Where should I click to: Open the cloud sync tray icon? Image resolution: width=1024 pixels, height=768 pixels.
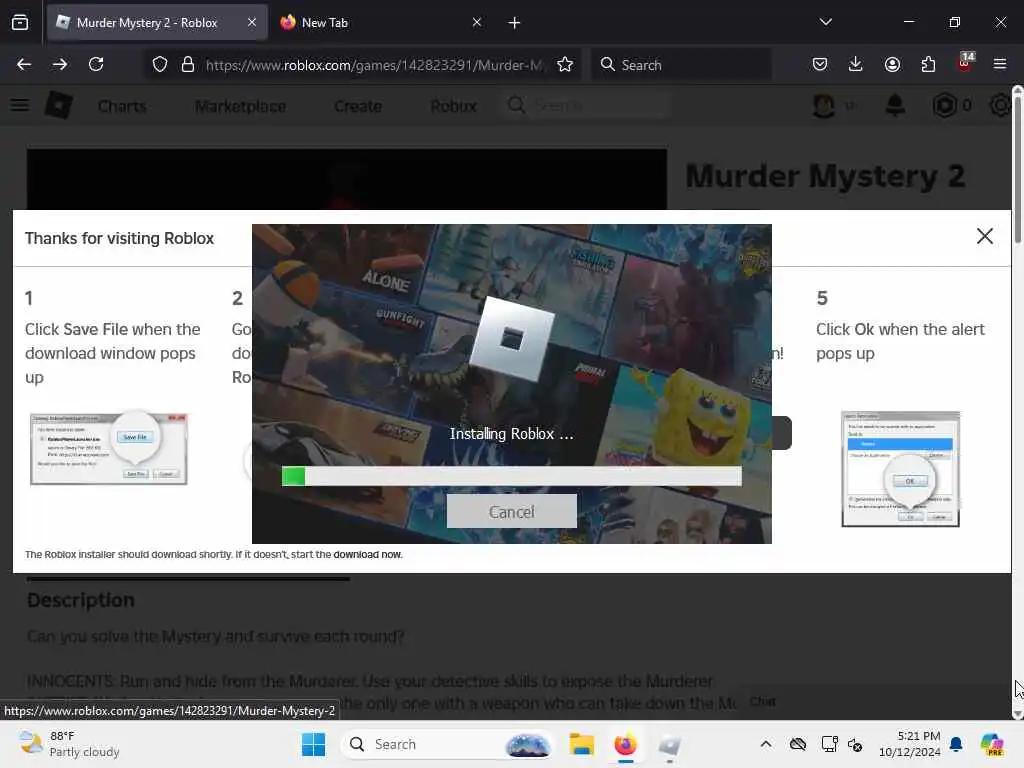[797, 744]
